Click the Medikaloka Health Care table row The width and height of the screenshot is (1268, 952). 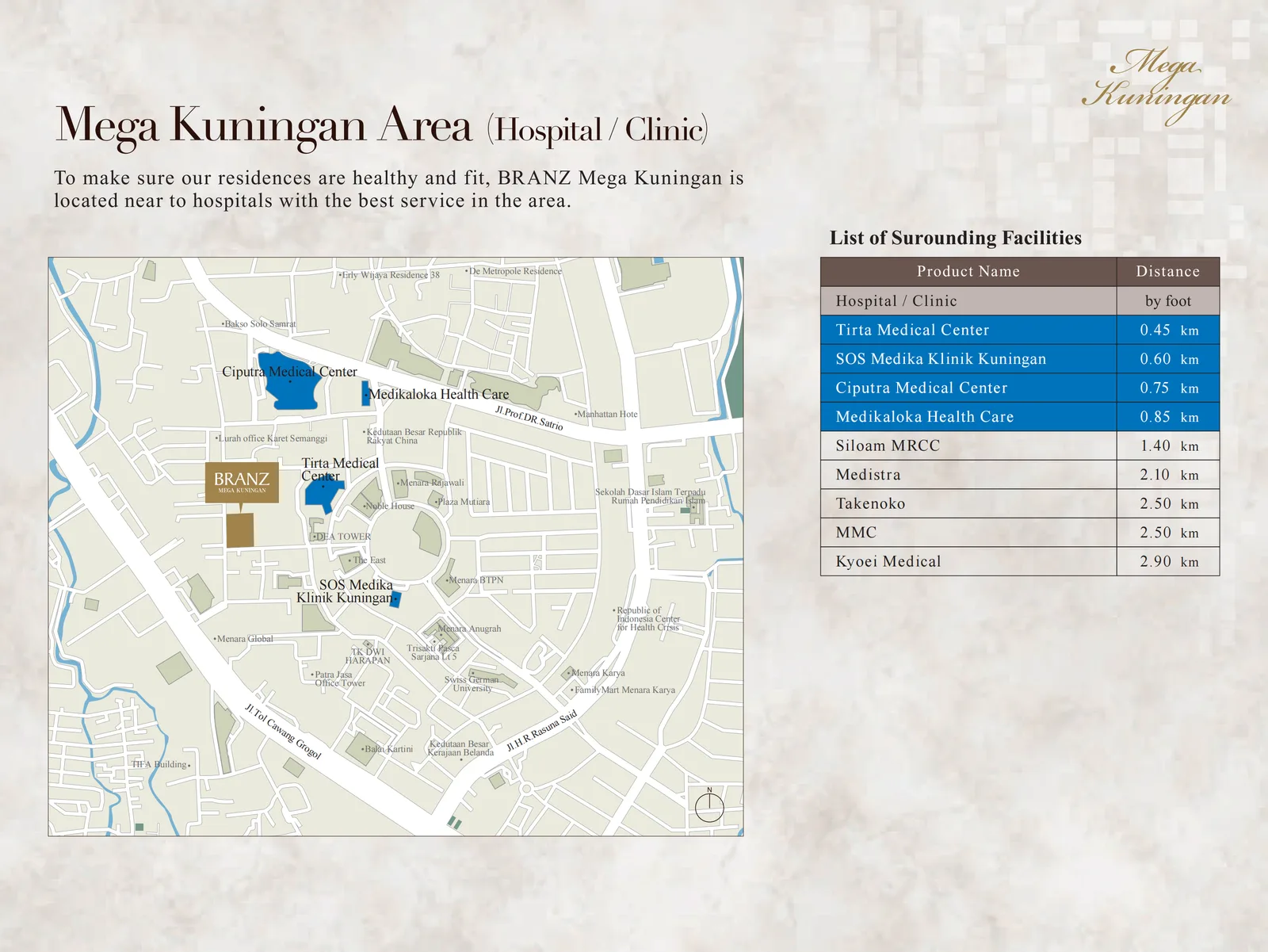point(1020,417)
